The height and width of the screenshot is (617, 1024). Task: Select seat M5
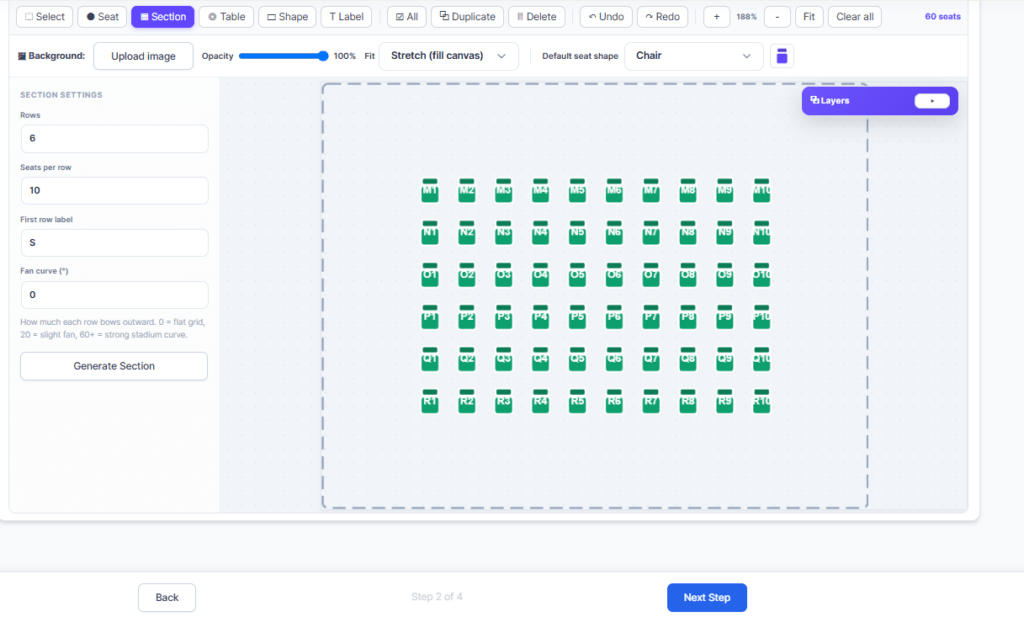[577, 191]
